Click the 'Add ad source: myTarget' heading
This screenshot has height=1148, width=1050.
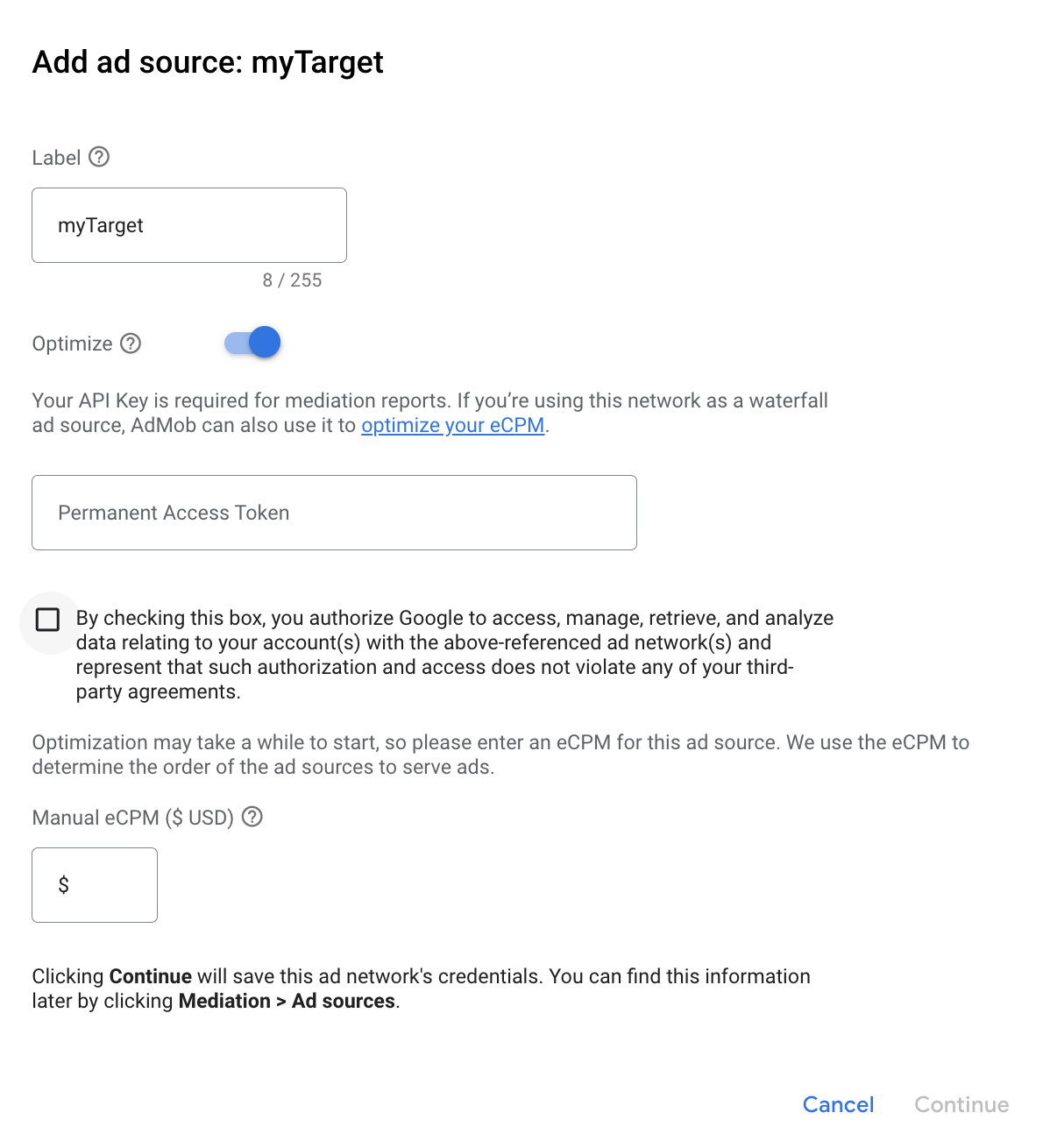point(208,62)
